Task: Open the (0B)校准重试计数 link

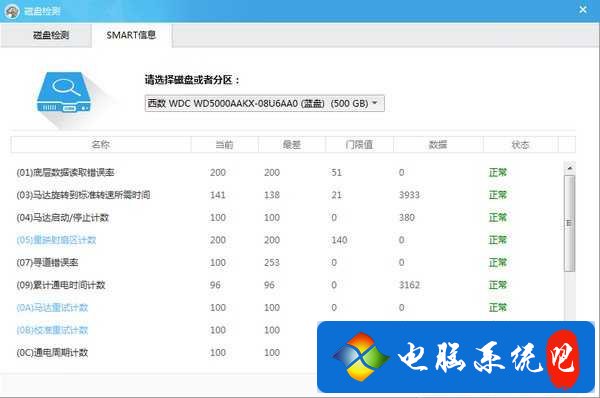Action: (x=52, y=330)
